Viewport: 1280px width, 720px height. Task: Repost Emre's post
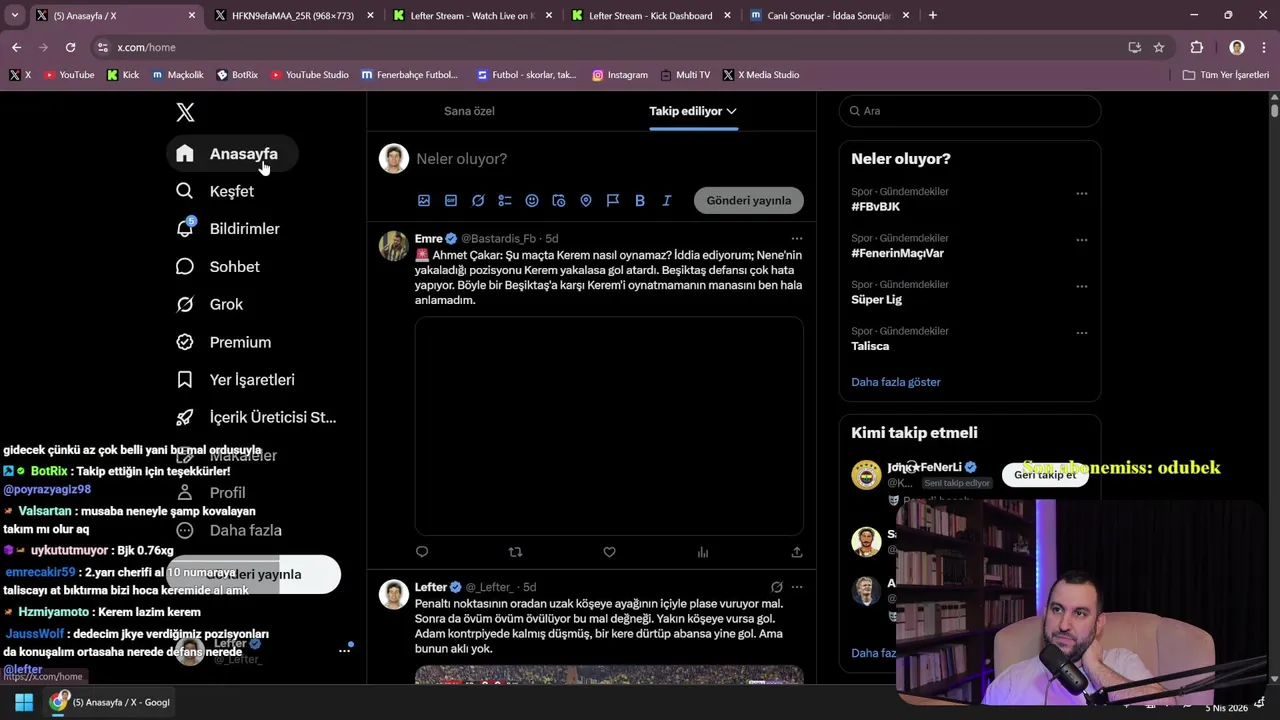[x=515, y=552]
